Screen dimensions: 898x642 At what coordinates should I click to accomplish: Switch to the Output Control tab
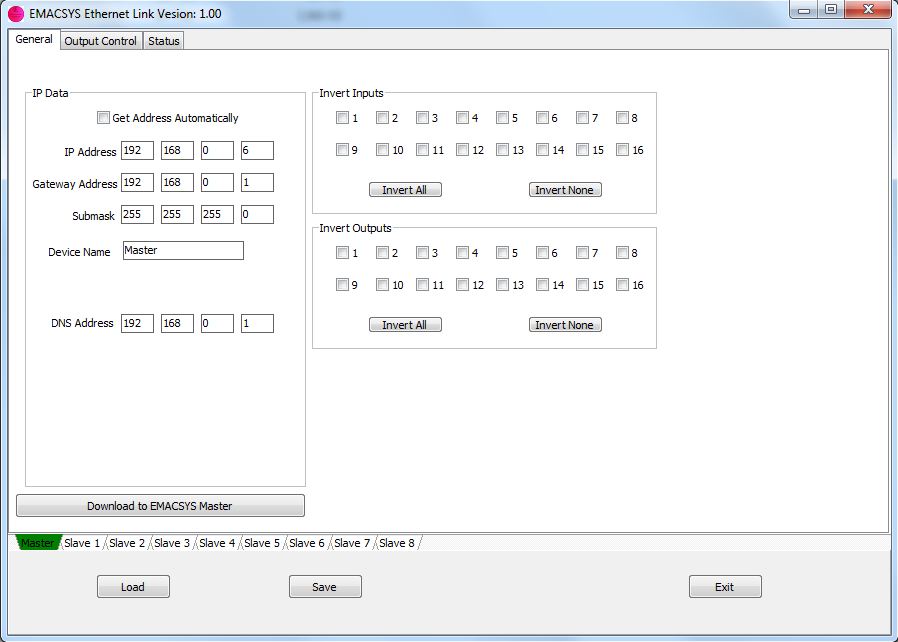100,41
